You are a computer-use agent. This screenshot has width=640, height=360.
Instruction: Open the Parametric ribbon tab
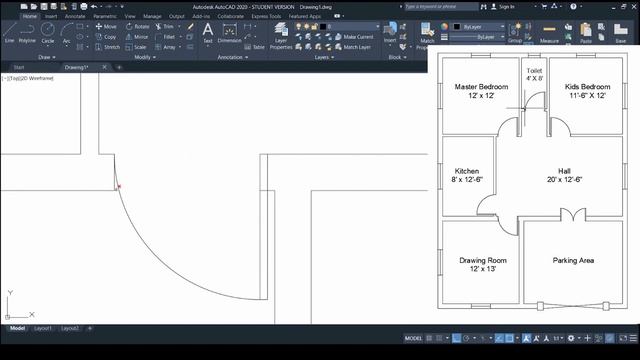pyautogui.click(x=105, y=16)
